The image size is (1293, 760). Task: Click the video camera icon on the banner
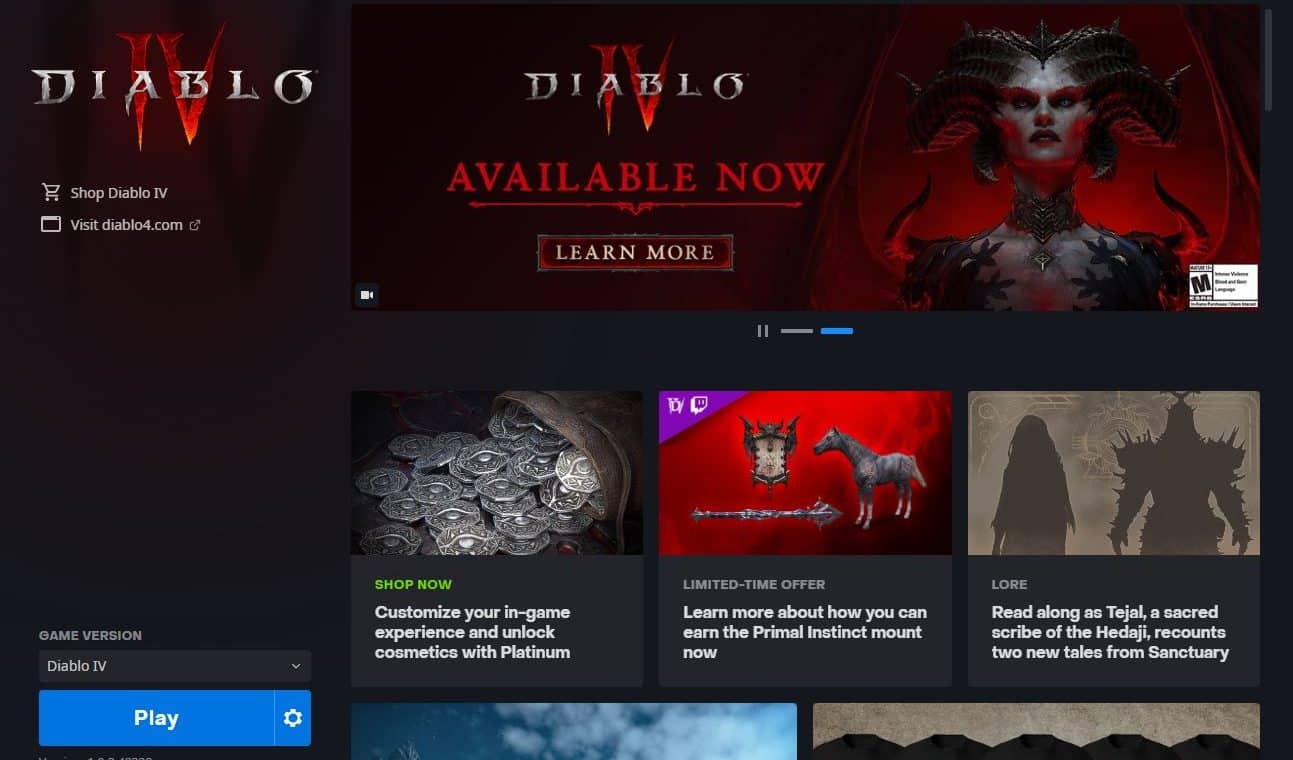pyautogui.click(x=367, y=295)
